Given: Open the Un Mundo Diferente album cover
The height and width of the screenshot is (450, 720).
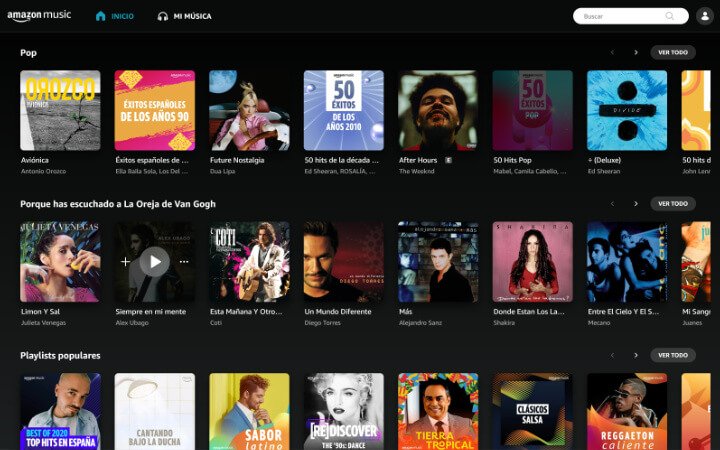Looking at the screenshot, I should 343,262.
